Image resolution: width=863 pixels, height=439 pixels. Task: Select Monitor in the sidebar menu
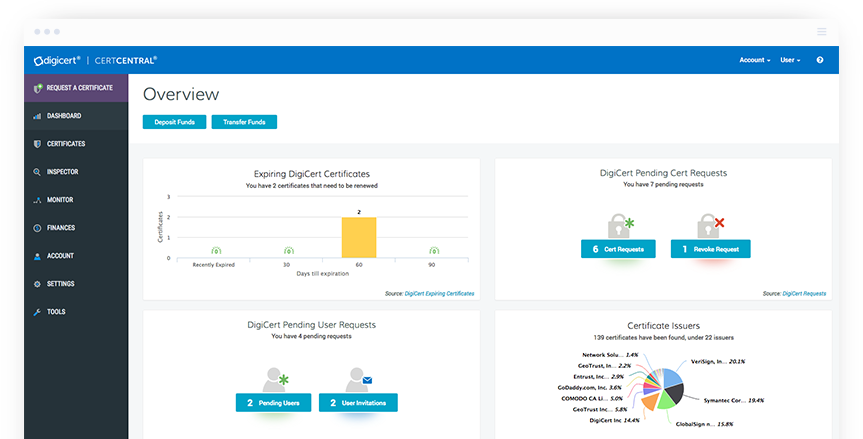76,200
